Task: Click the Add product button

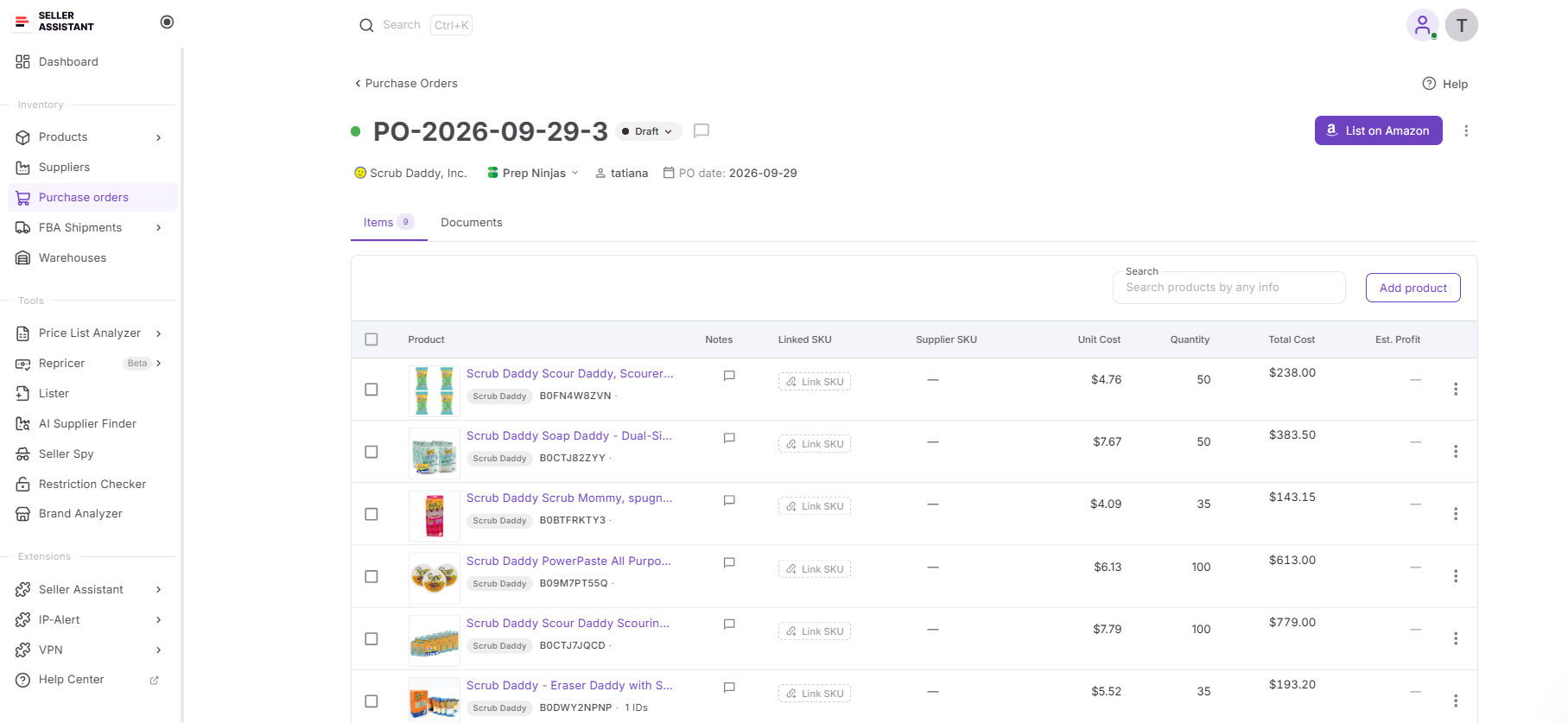Action: click(x=1413, y=288)
